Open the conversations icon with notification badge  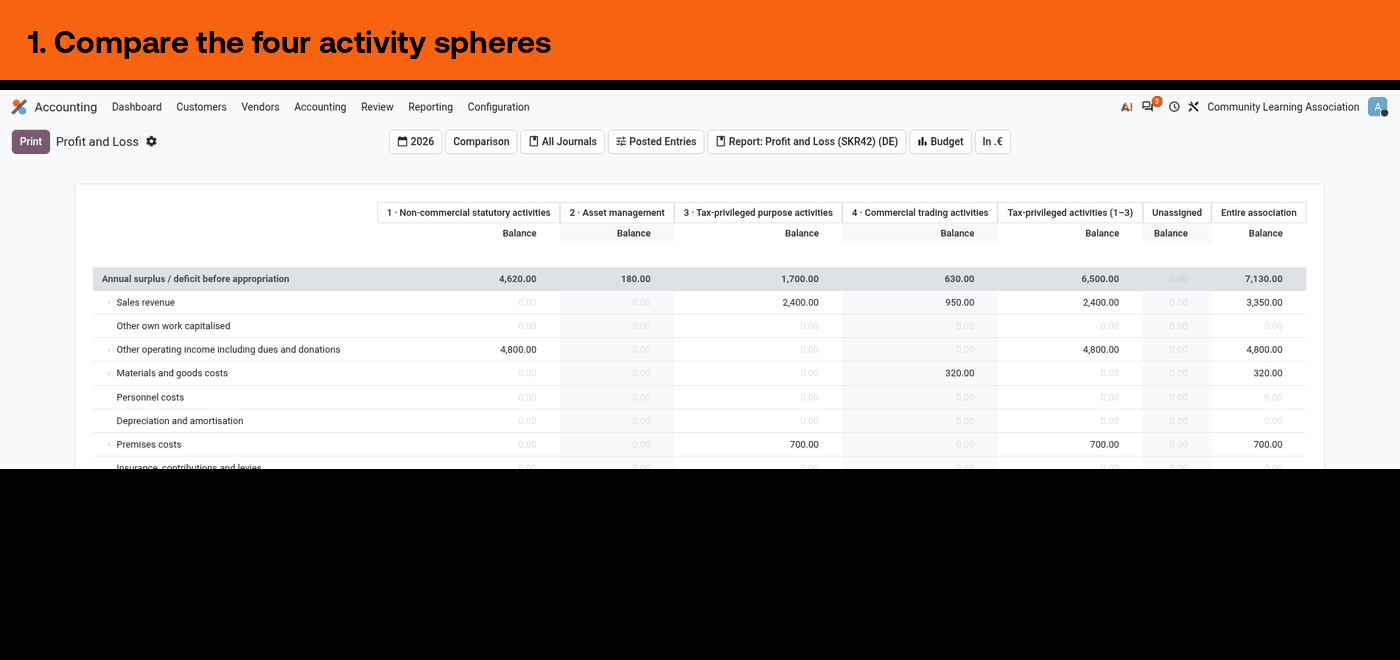(x=1149, y=106)
